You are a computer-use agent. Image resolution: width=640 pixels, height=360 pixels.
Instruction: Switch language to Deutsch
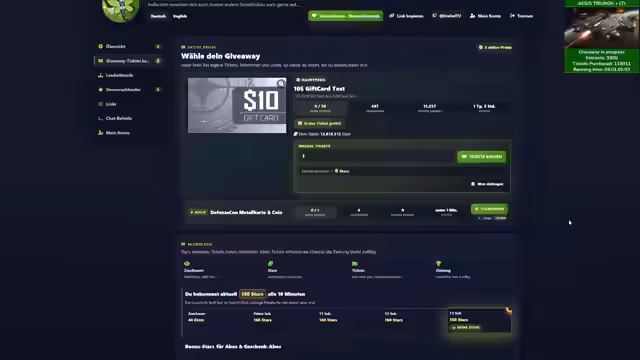[x=158, y=16]
